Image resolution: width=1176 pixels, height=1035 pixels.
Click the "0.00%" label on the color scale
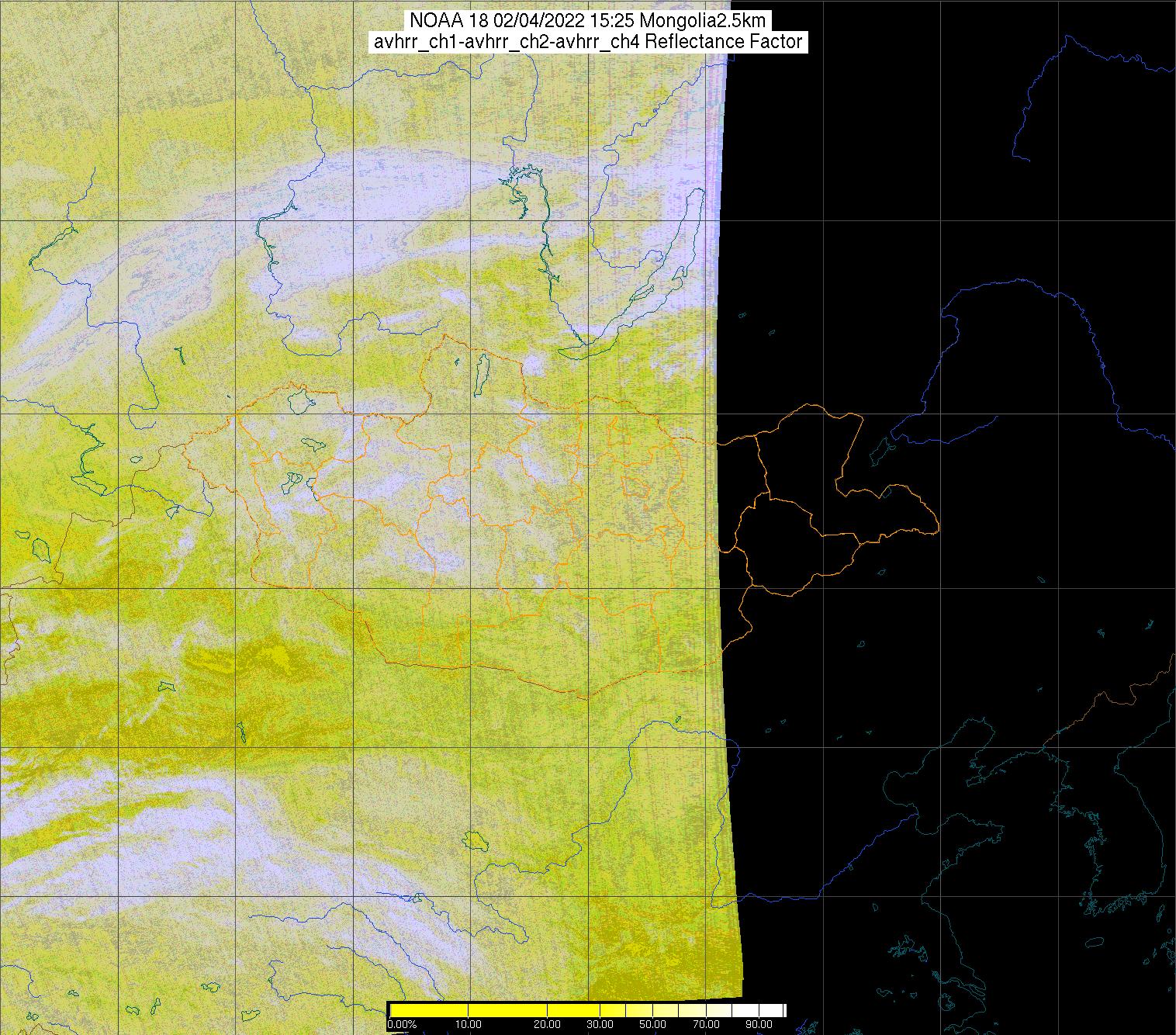pos(401,1025)
